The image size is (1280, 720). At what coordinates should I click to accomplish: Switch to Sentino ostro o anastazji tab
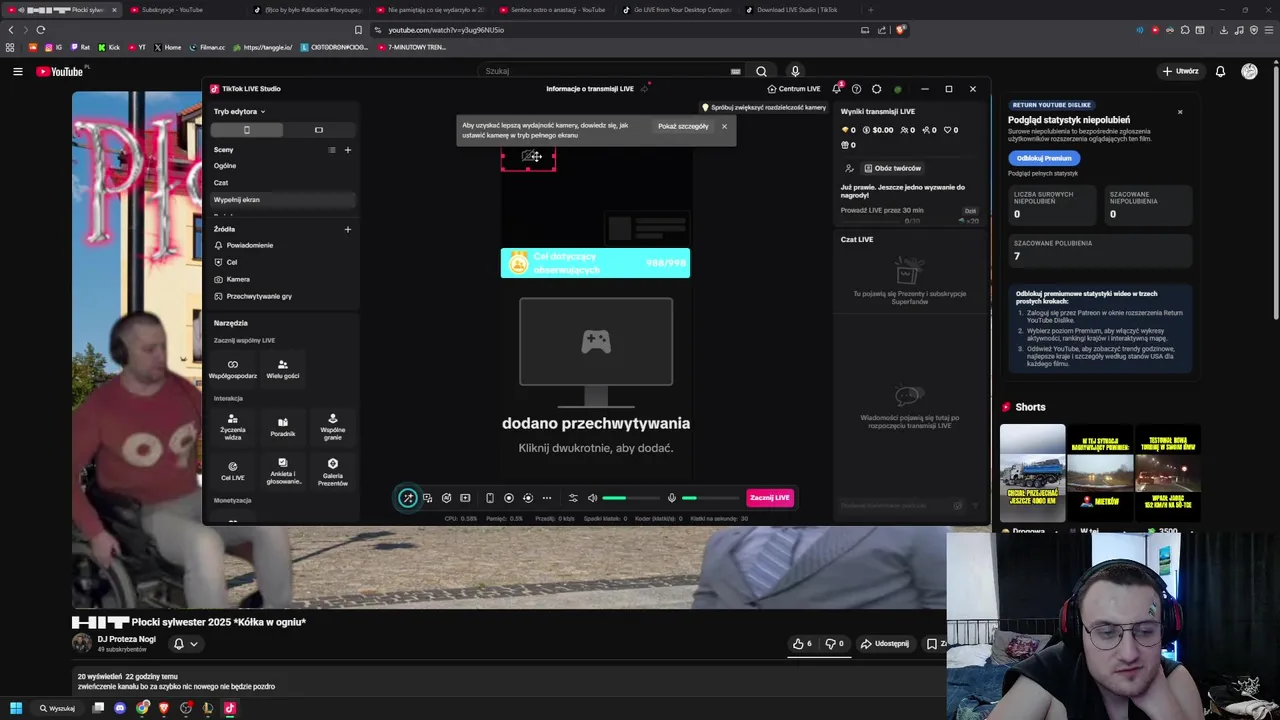(x=557, y=9)
